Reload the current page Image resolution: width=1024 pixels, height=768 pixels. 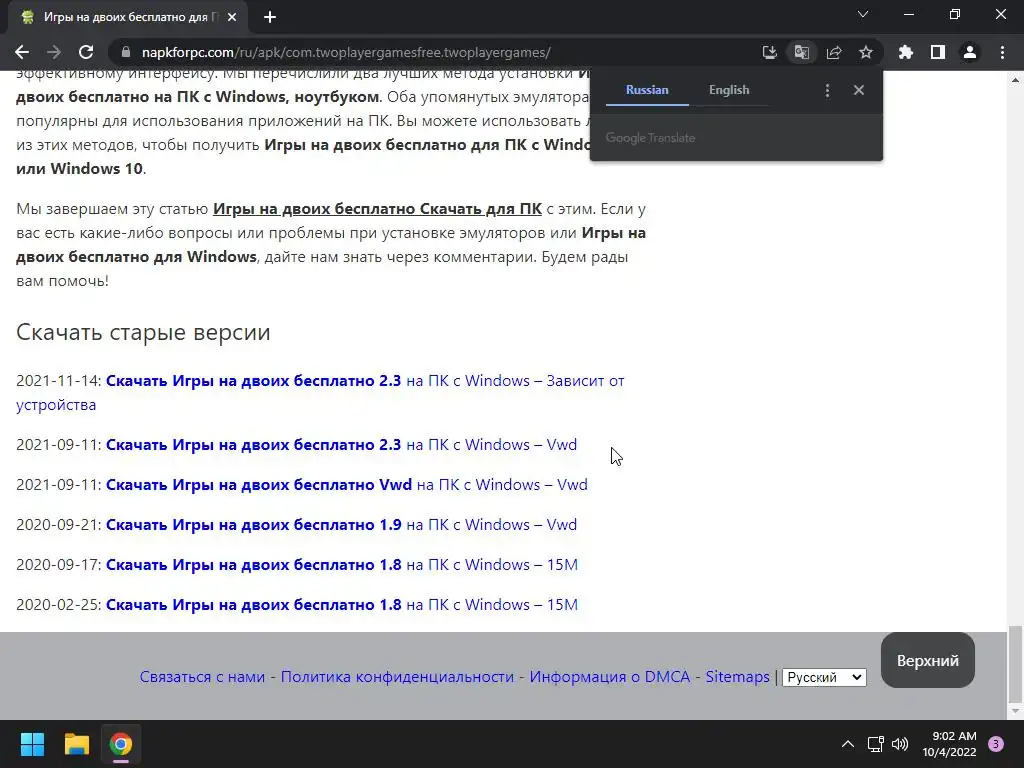coord(86,52)
